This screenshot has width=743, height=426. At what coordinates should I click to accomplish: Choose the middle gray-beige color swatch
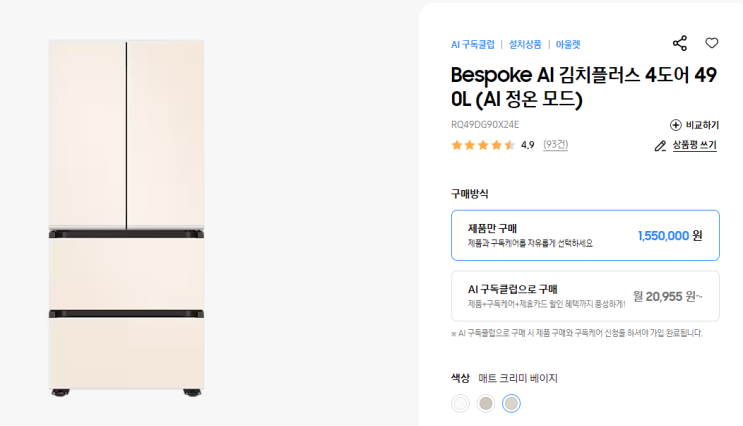pyautogui.click(x=486, y=403)
